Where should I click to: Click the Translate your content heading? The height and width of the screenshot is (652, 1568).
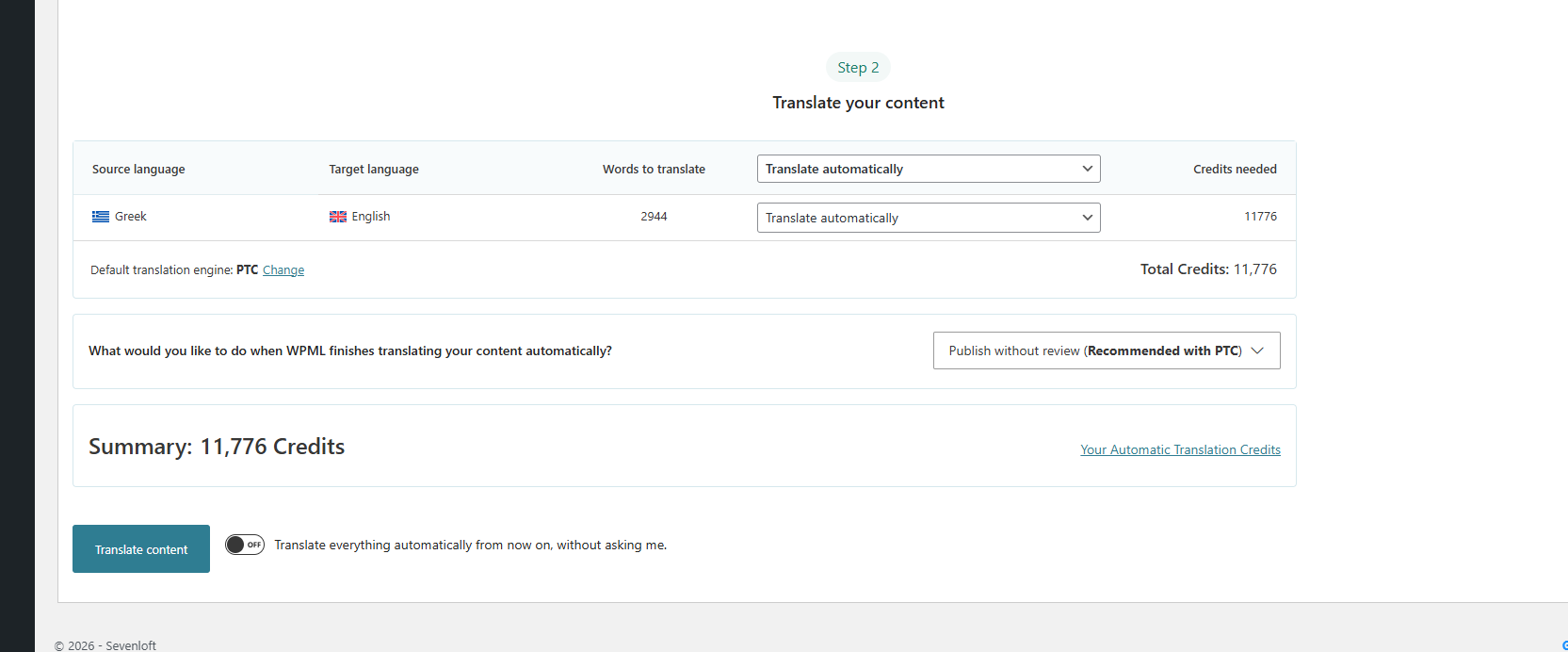pos(858,103)
